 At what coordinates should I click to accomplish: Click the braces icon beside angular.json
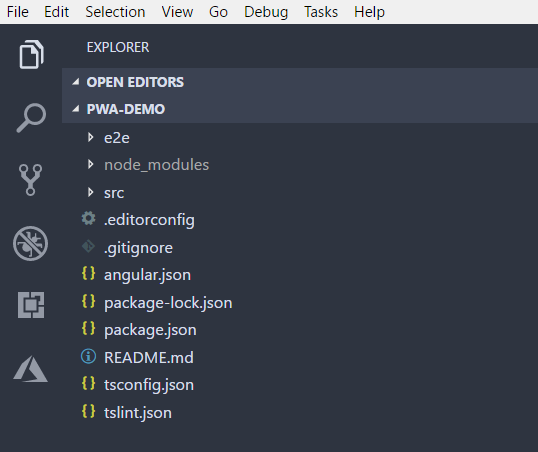89,274
